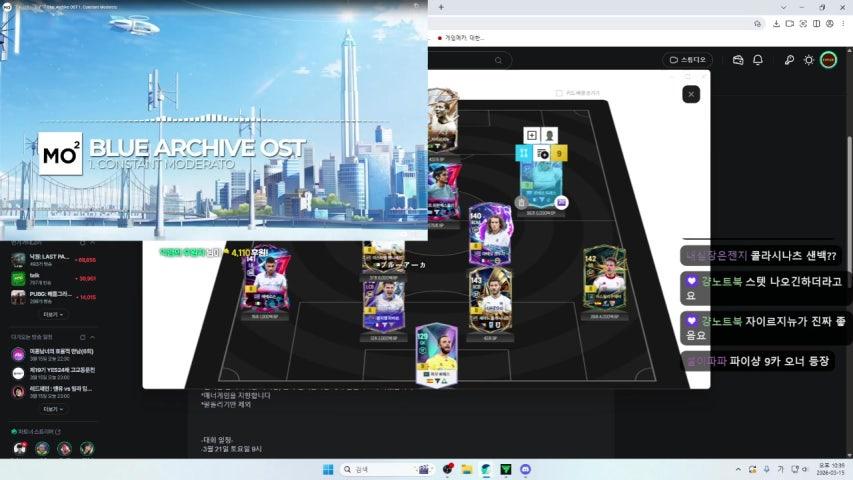Screen dimensions: 853x480
Task: Open the profile avatar menu
Action: coord(829,60)
